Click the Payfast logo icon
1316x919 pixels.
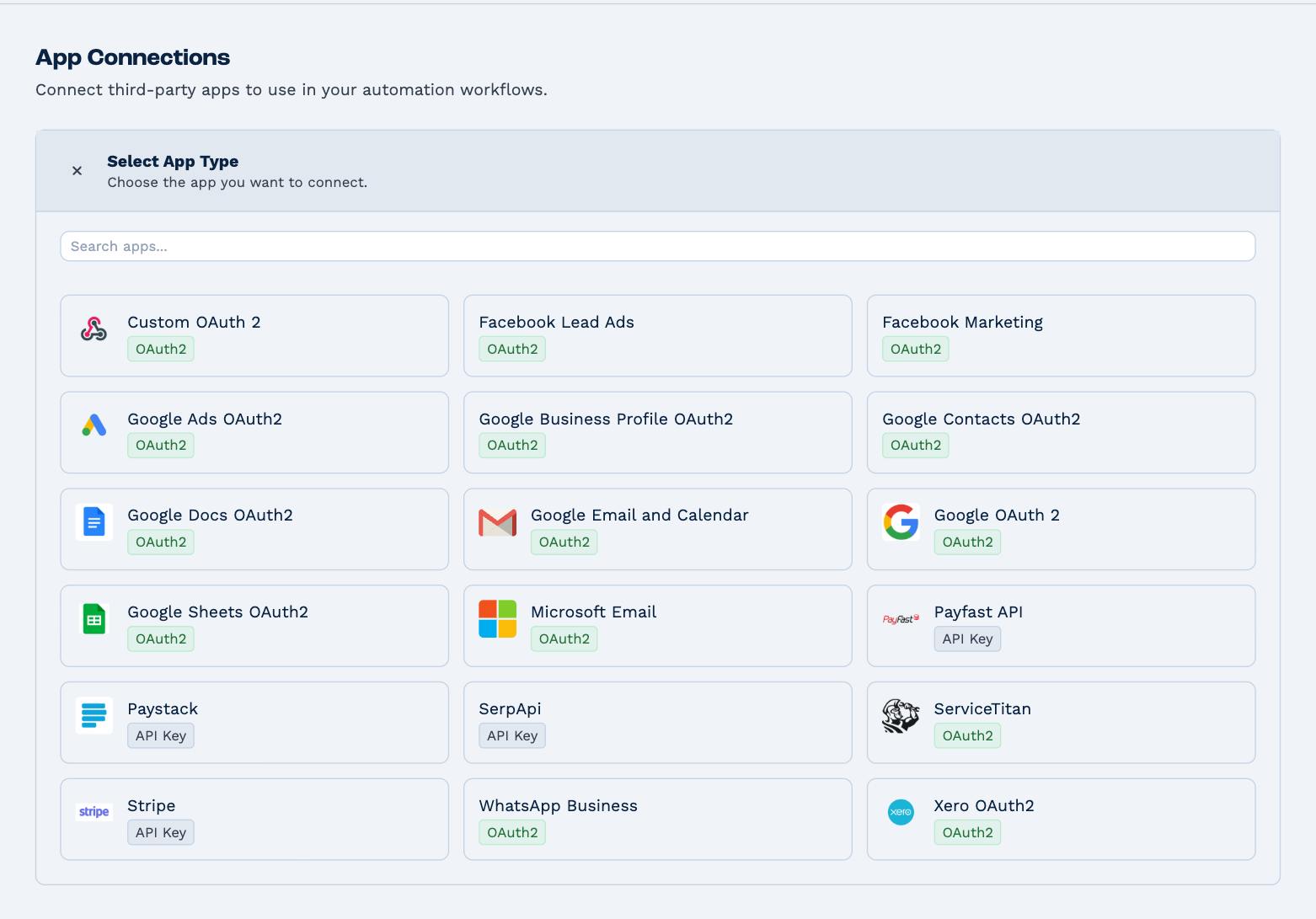tap(901, 619)
